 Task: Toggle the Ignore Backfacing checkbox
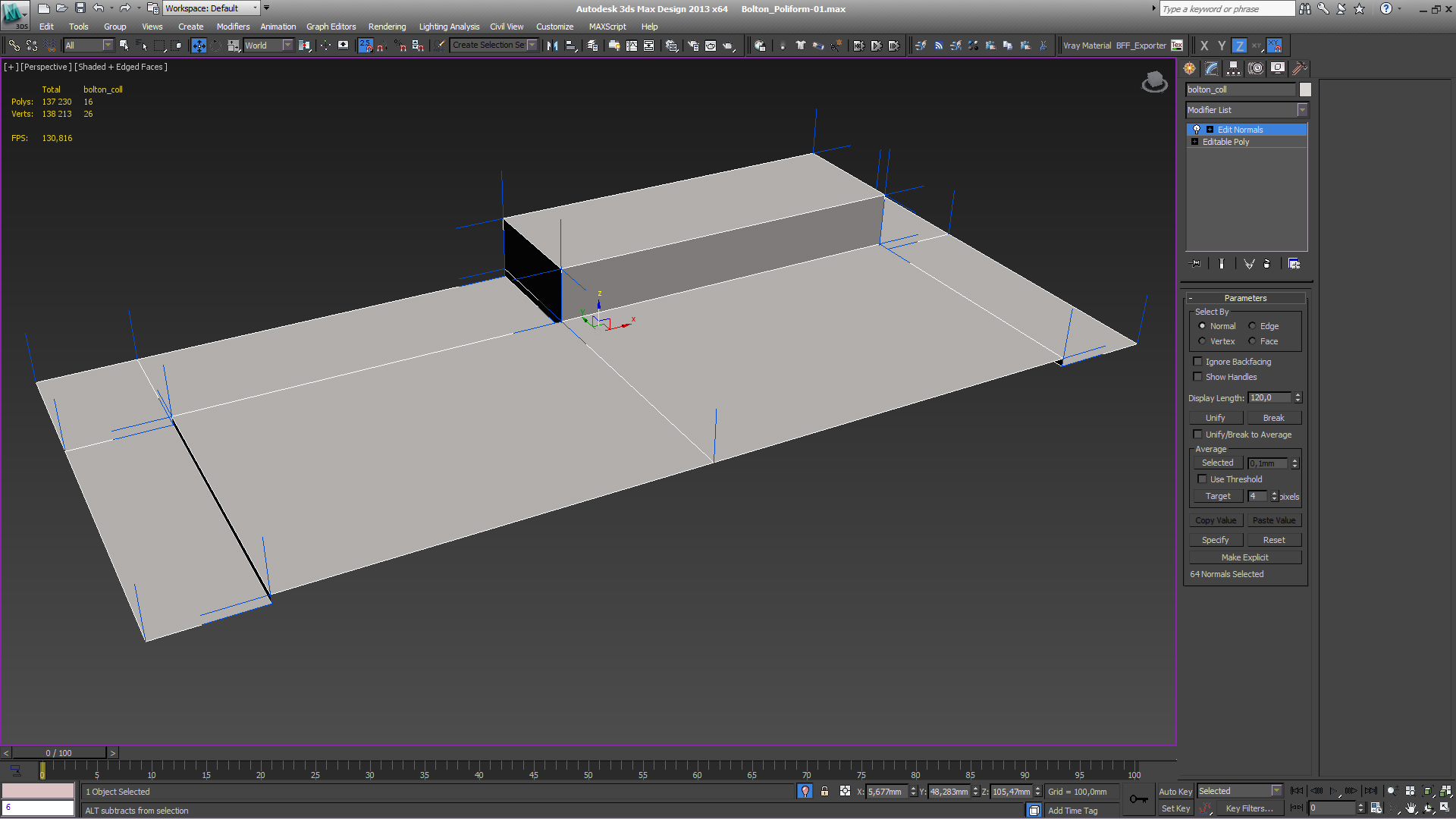pyautogui.click(x=1197, y=361)
